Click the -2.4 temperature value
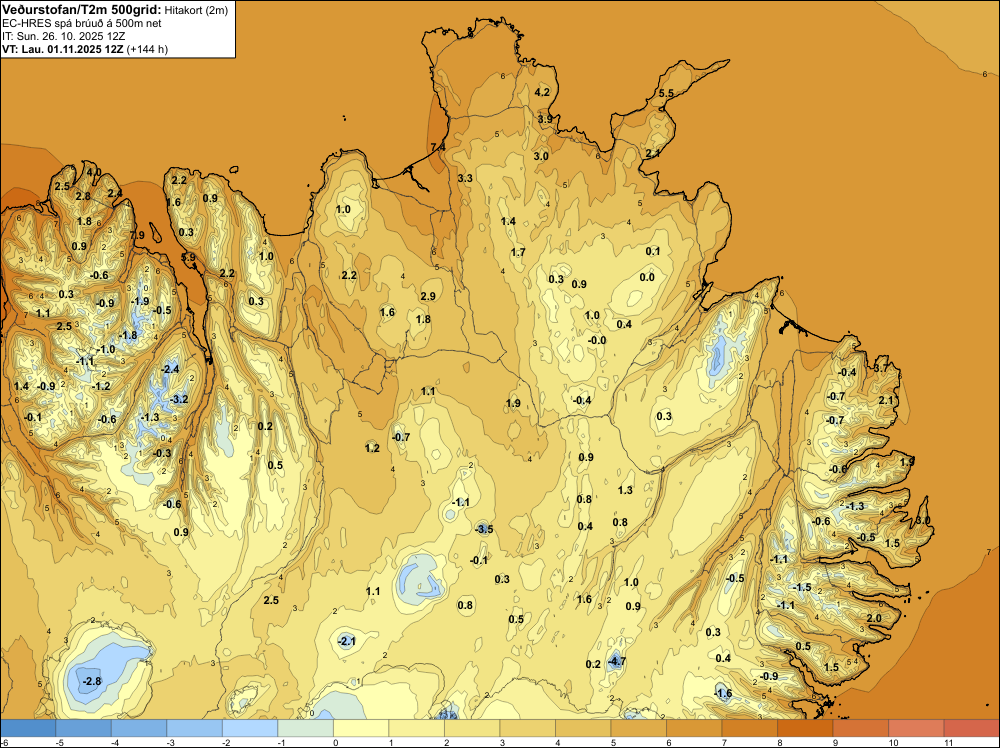Viewport: 1000px width, 748px height. (x=170, y=369)
